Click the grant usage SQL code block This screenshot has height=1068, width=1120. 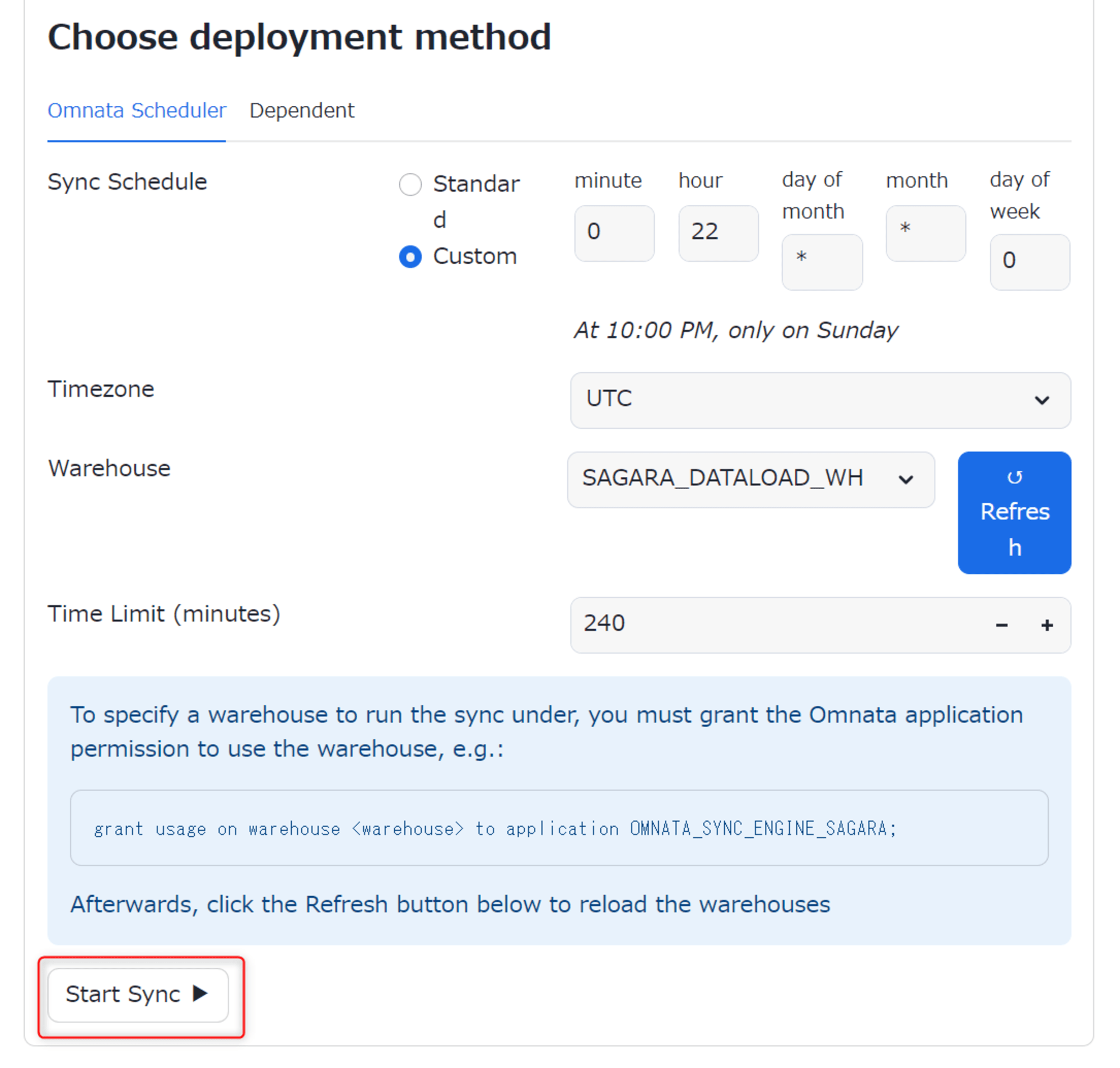pos(559,828)
